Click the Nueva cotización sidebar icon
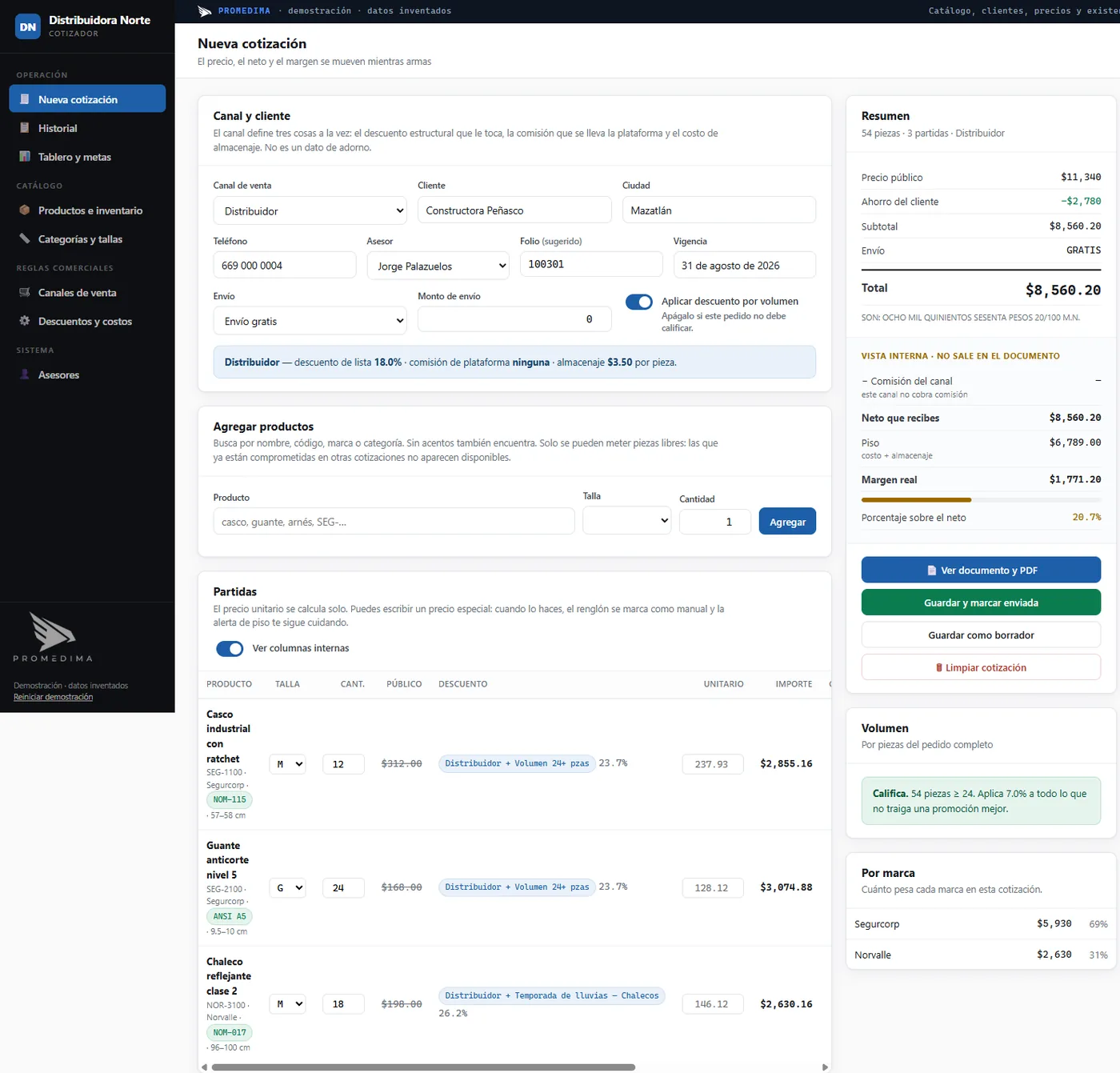Viewport: 1120px width, 1073px height. 25,99
